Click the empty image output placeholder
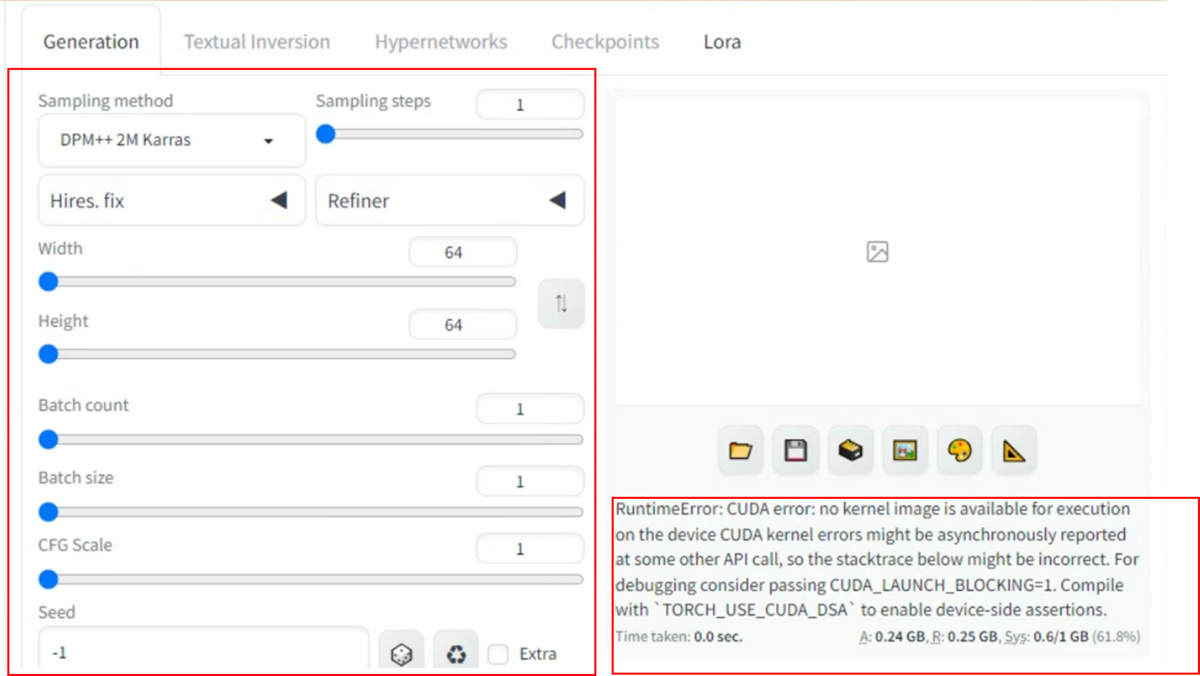The height and width of the screenshot is (676, 1200). (x=878, y=252)
